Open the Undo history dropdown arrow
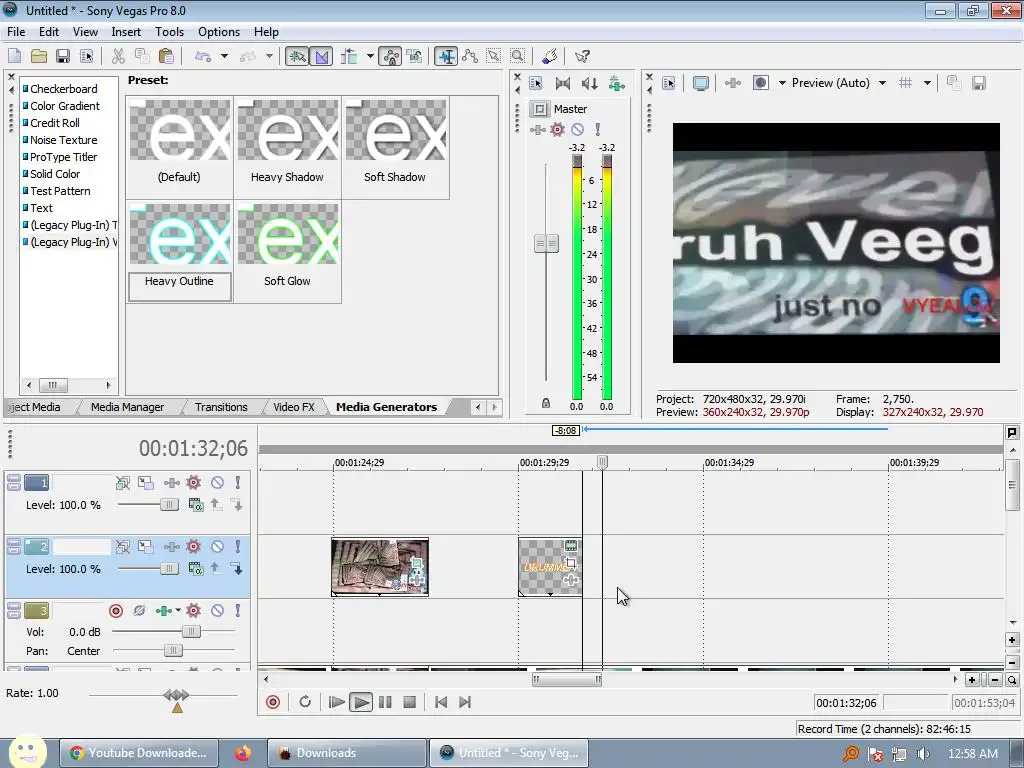This screenshot has height=768, width=1024. (x=224, y=56)
